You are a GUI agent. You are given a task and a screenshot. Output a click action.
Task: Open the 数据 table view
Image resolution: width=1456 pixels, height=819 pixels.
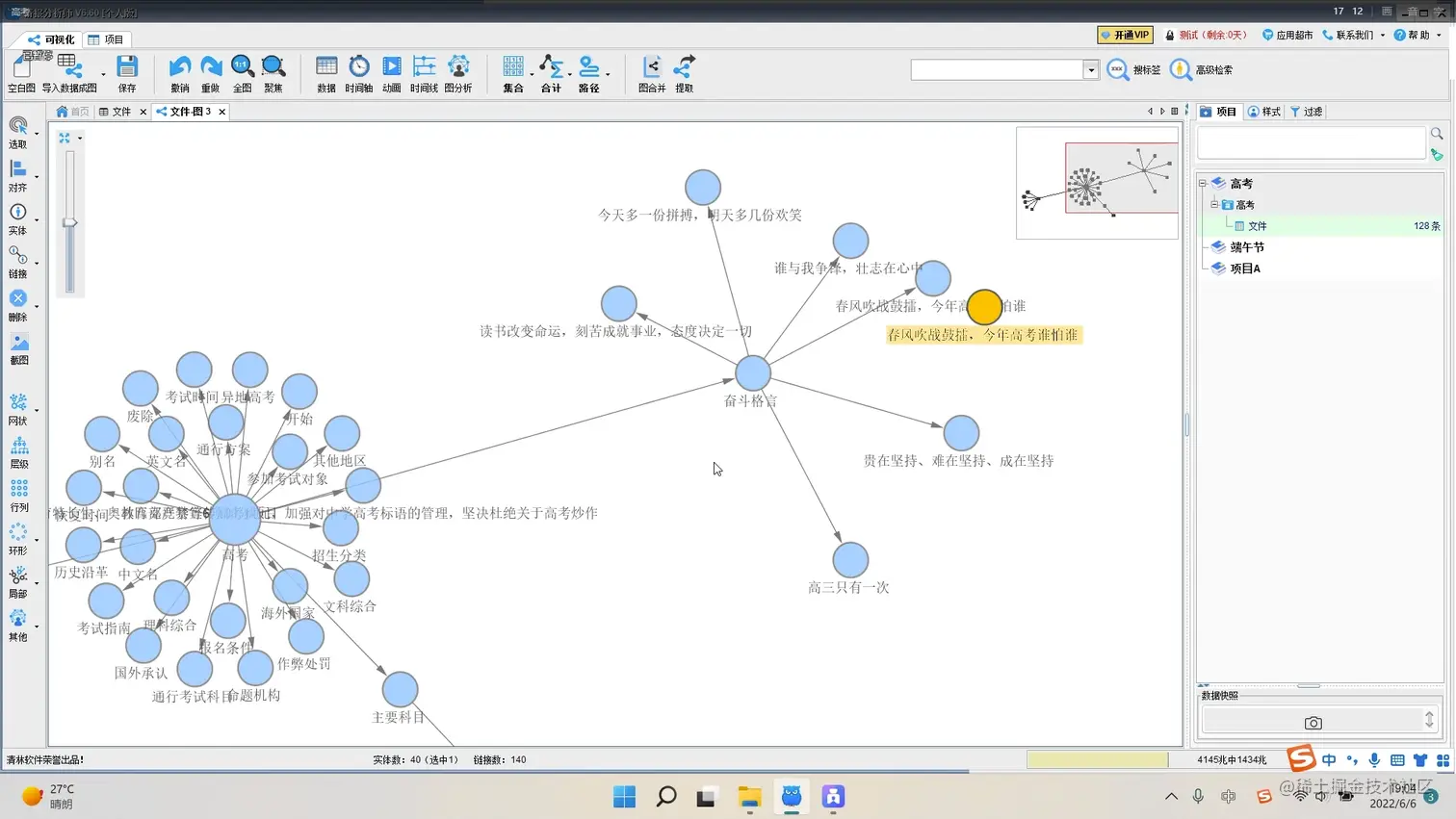point(326,73)
